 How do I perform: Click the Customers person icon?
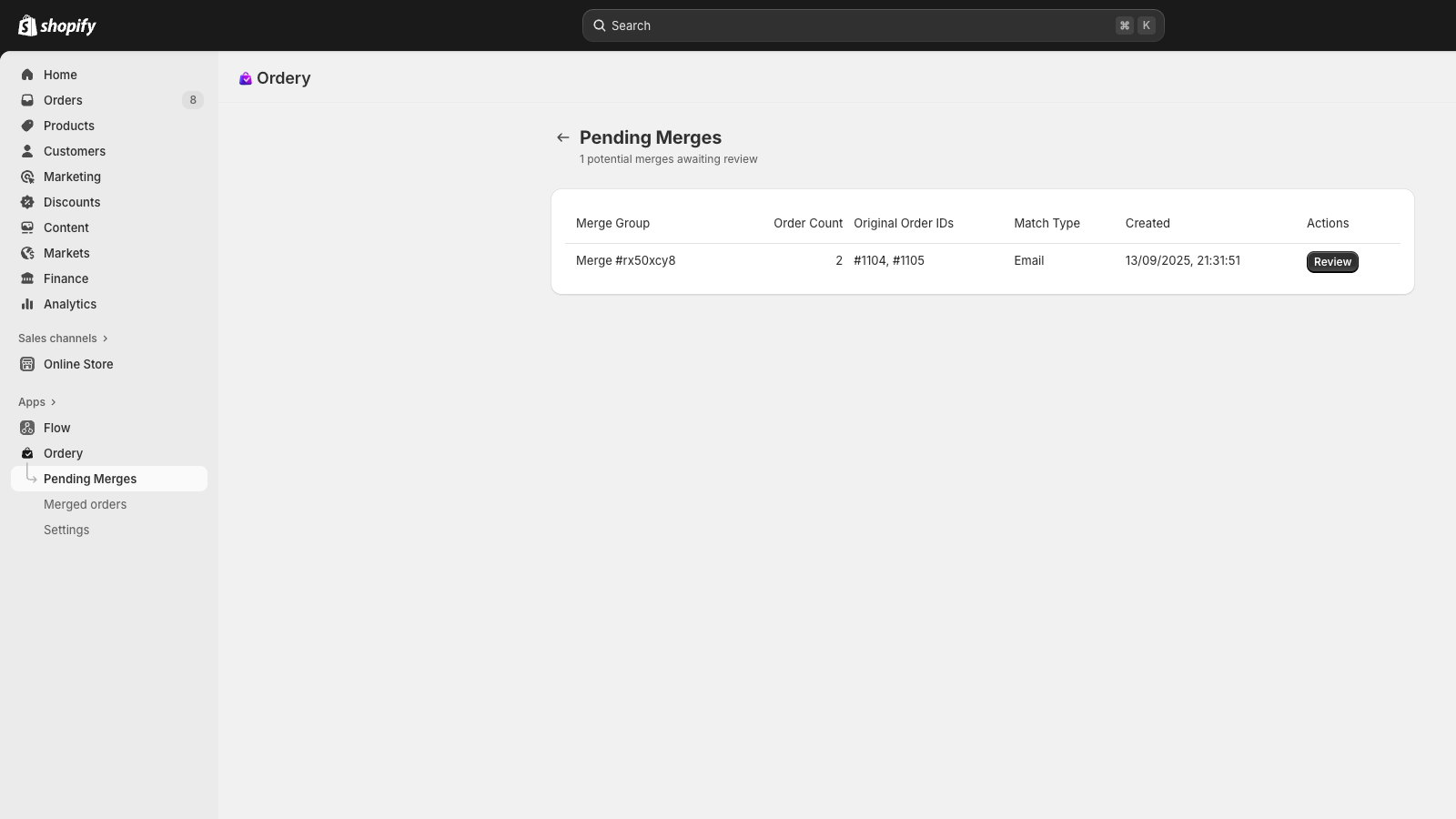tap(27, 151)
